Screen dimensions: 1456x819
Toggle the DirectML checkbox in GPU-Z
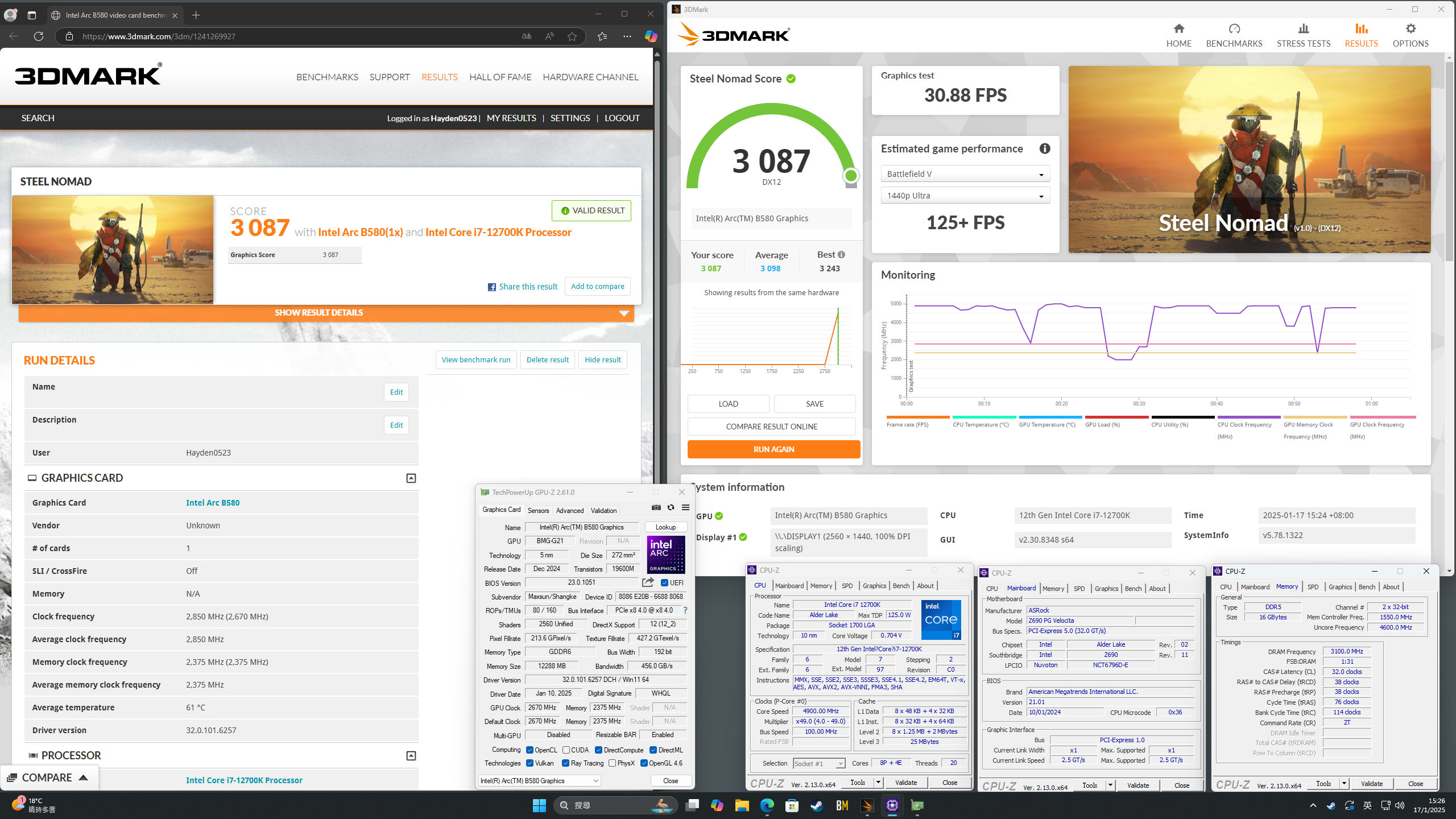pos(653,750)
